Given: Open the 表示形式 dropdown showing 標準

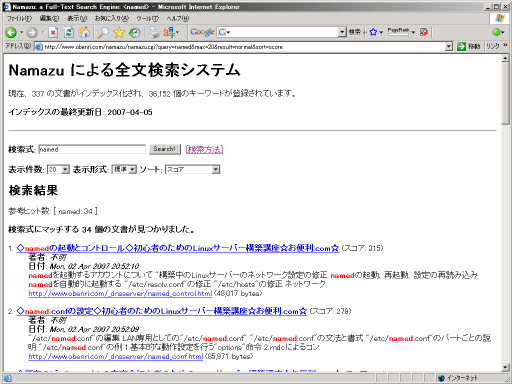Looking at the screenshot, I should click(124, 170).
